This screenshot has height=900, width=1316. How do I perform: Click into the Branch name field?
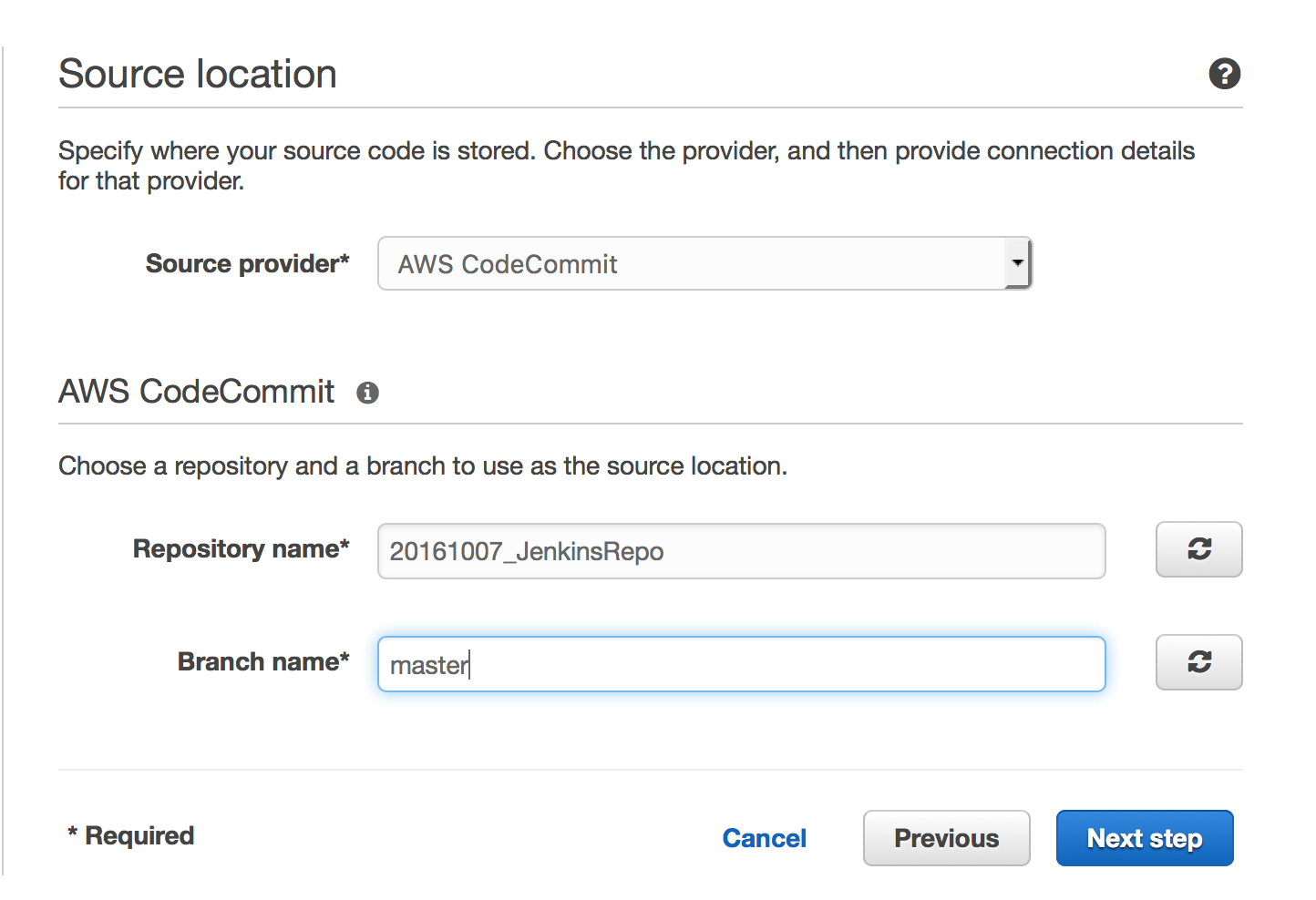[741, 664]
